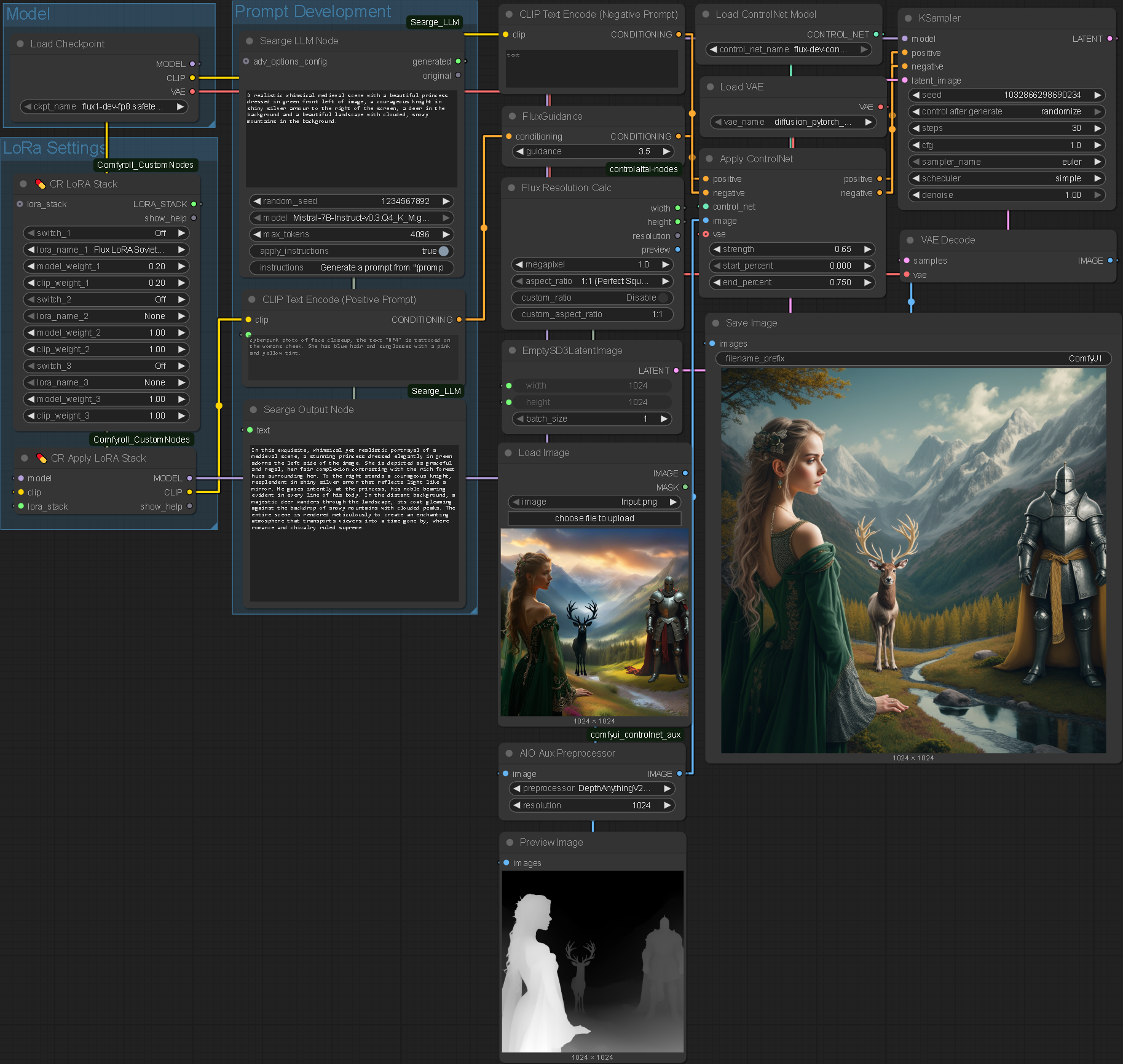
Task: Collapse the KSampler node via its dot
Action: tap(908, 18)
